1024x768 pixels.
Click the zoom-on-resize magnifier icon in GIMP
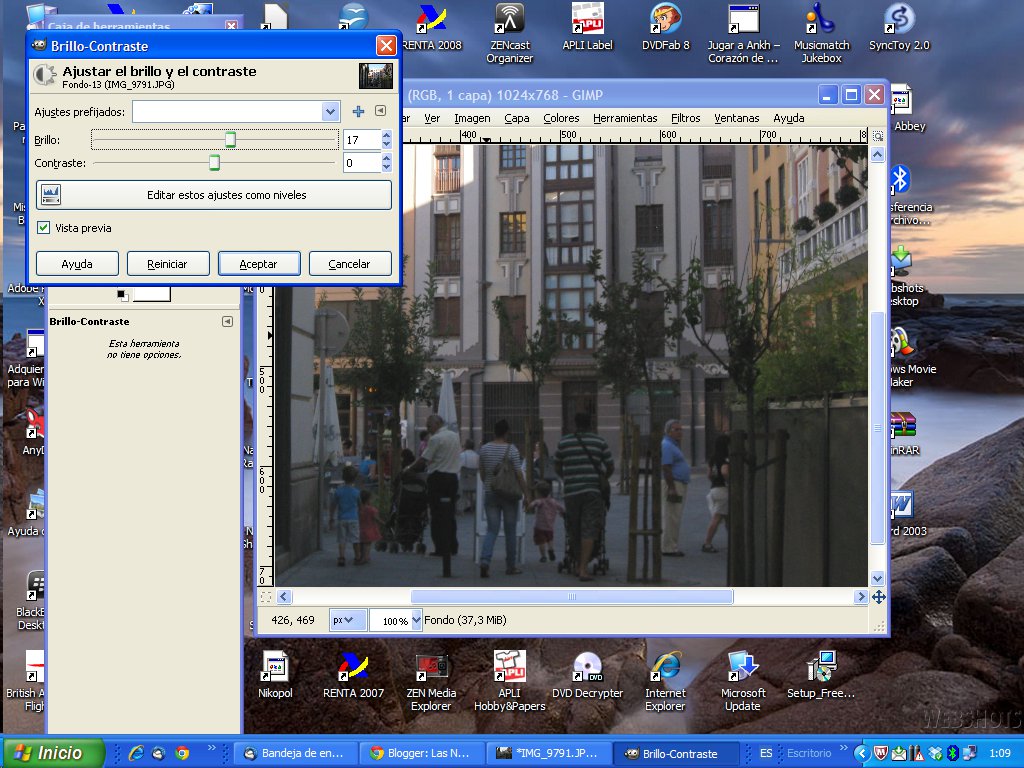tap(878, 136)
